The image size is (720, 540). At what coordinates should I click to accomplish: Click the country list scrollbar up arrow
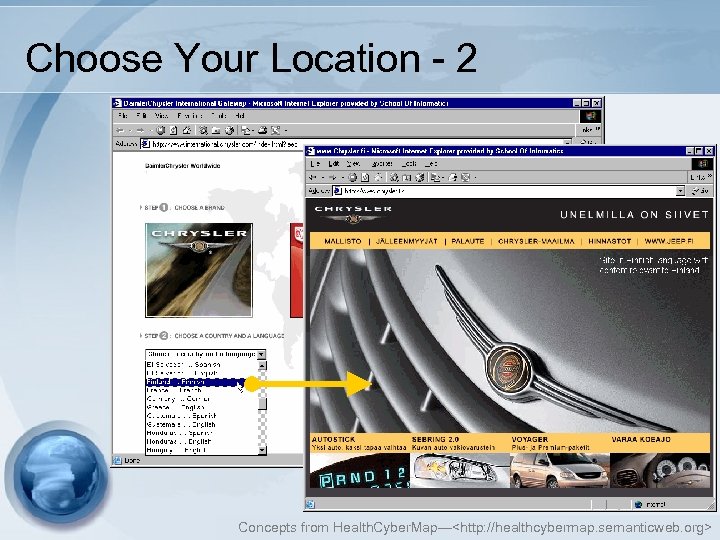coord(262,366)
